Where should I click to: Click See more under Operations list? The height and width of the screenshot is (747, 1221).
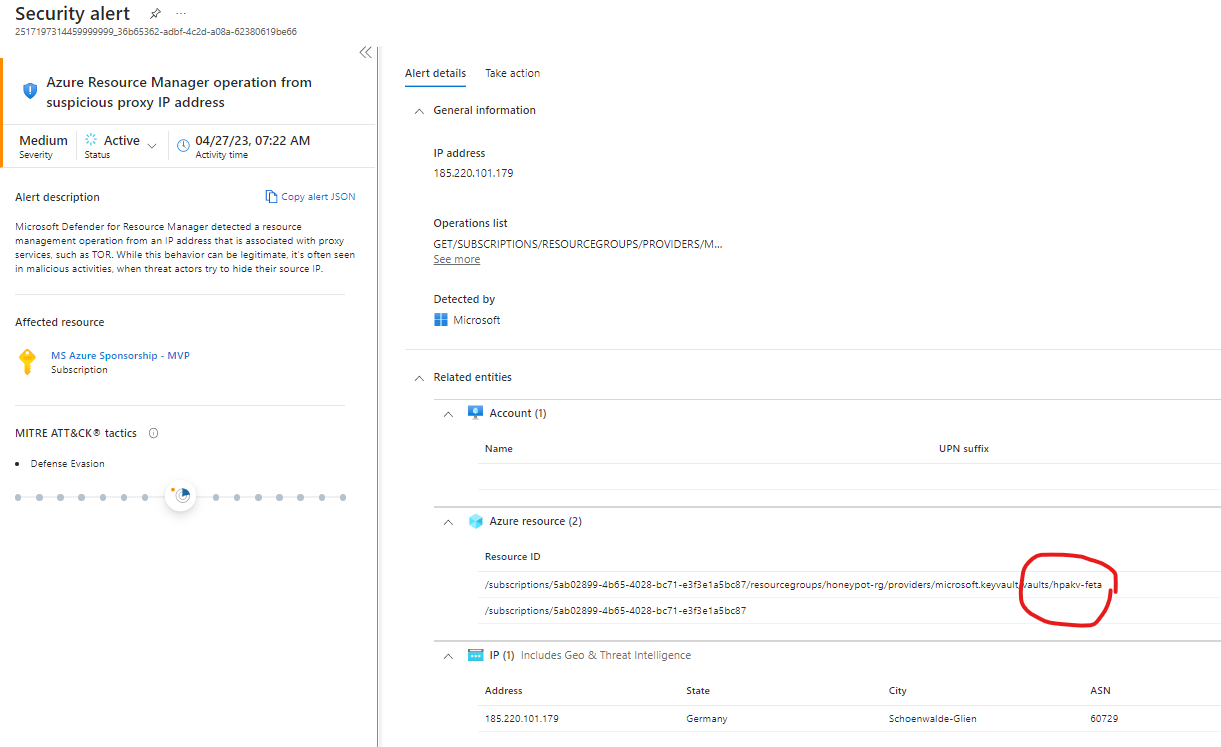click(456, 259)
